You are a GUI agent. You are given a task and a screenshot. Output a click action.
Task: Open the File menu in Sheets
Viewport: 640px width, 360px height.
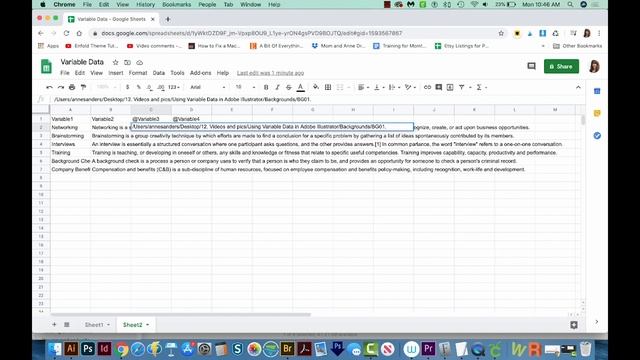[x=65, y=73]
